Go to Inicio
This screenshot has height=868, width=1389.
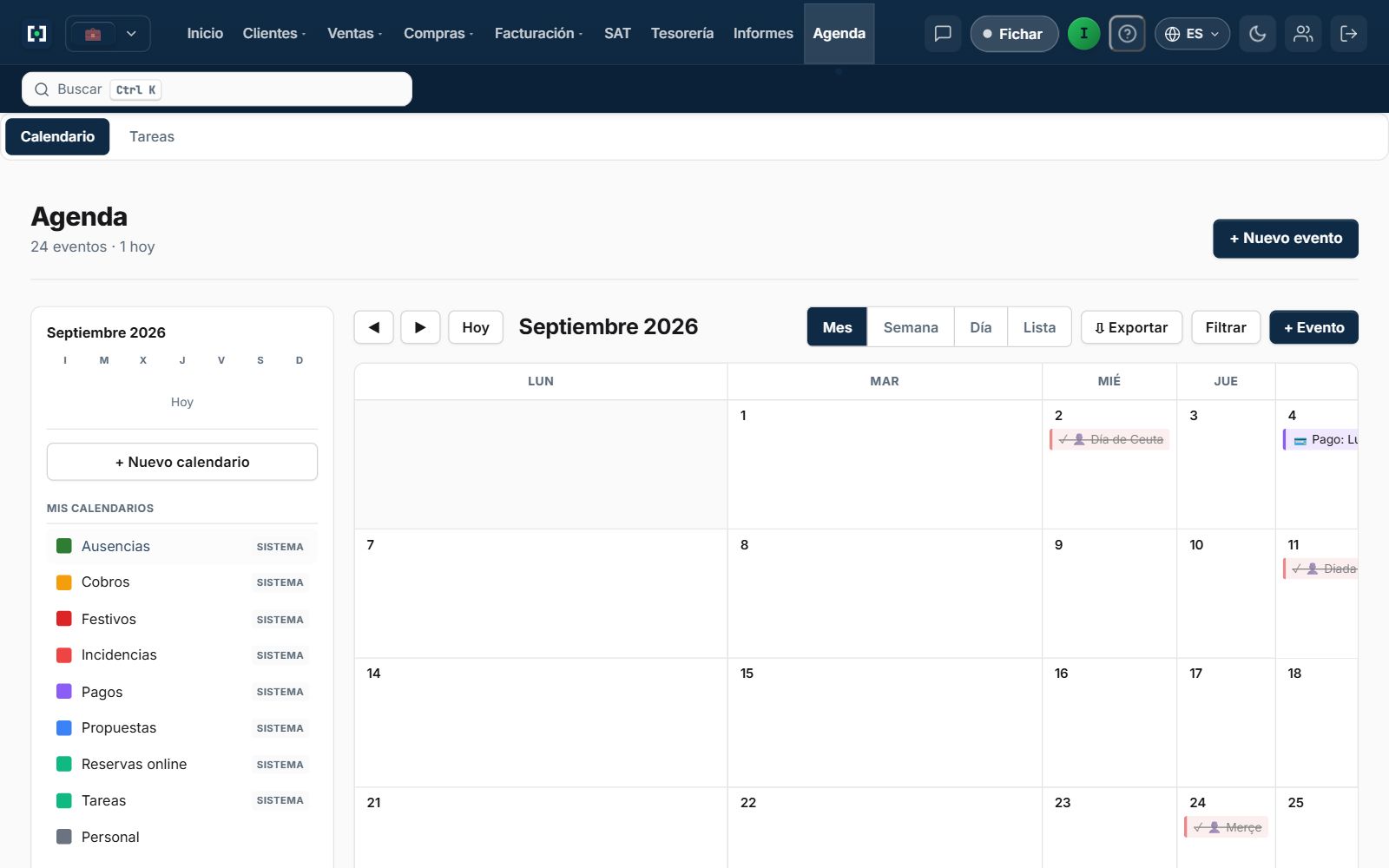tap(205, 33)
